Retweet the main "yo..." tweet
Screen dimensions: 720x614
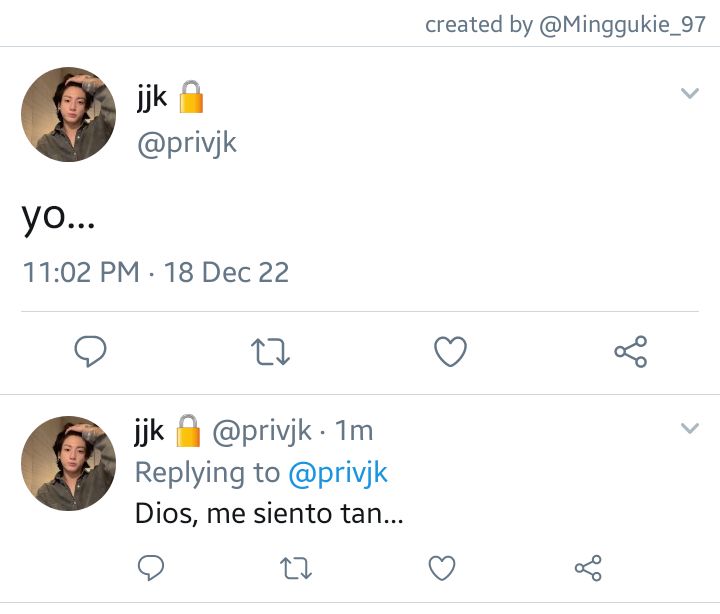click(x=270, y=352)
